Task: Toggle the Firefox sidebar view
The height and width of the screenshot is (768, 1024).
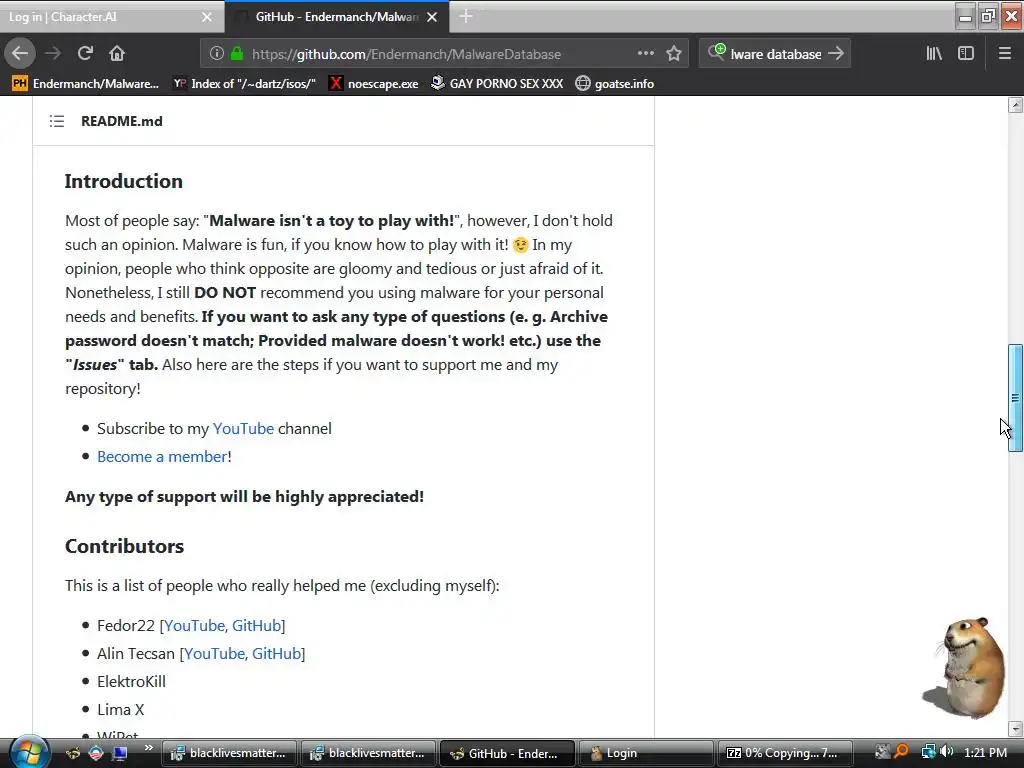Action: tap(966, 54)
